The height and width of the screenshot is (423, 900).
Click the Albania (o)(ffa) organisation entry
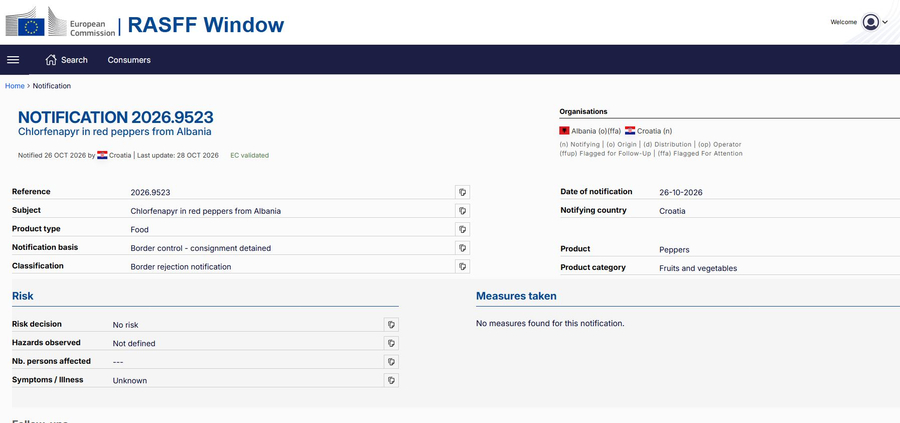tap(590, 131)
